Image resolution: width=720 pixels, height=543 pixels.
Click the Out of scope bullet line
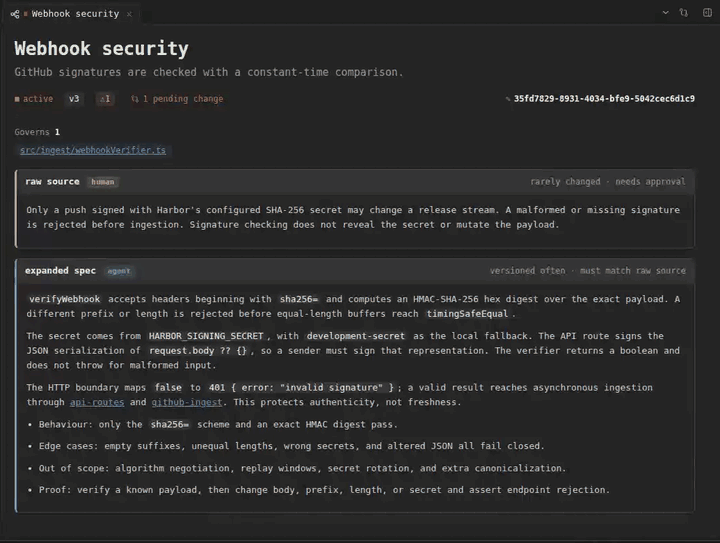(x=302, y=468)
